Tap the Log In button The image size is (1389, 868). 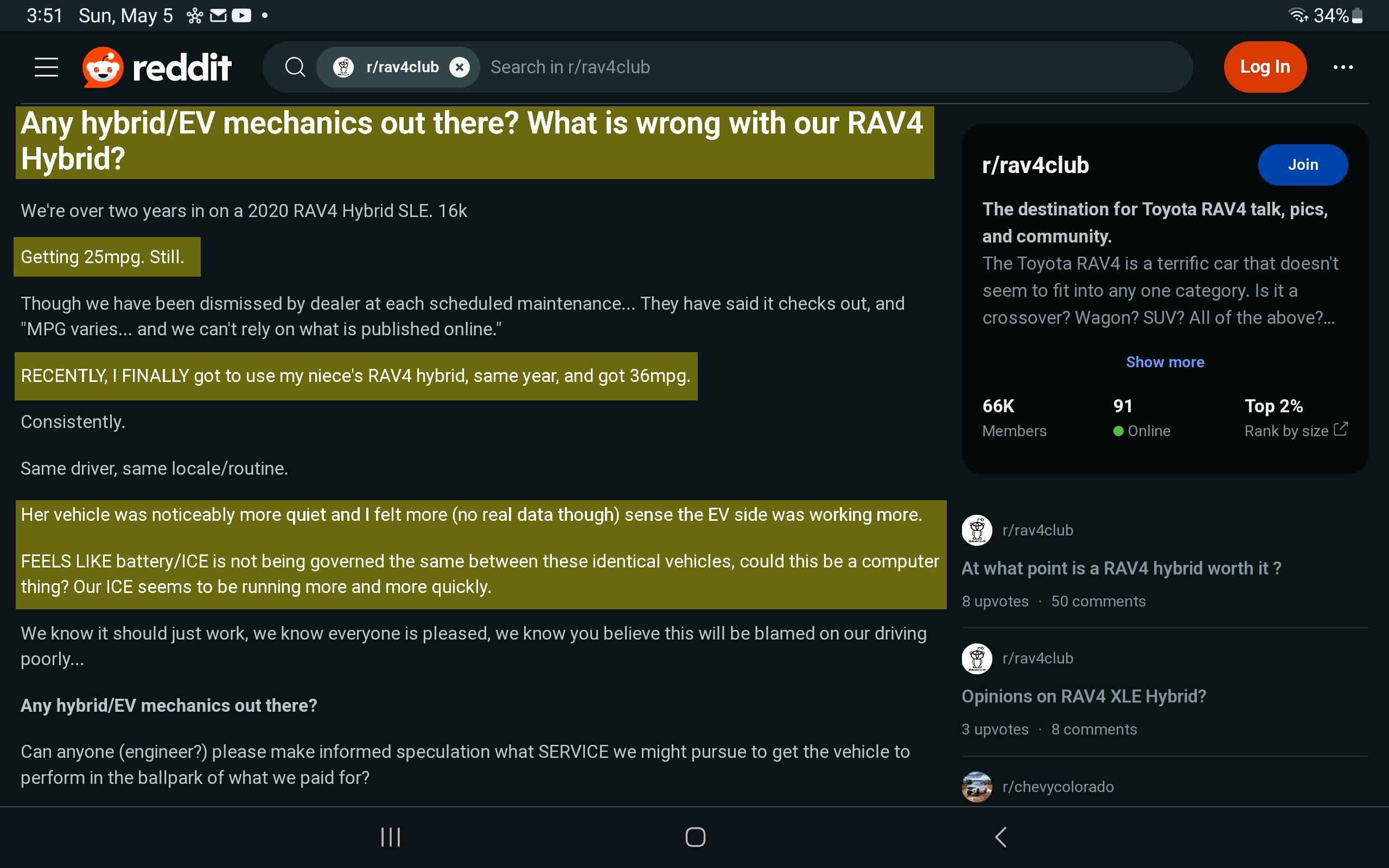click(1265, 67)
